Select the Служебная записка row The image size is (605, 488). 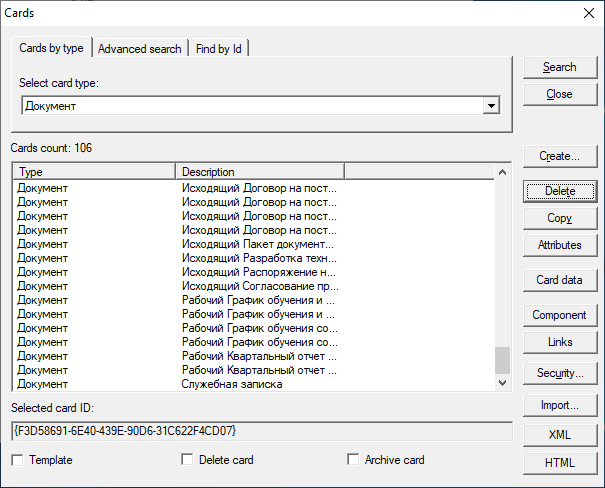[232, 384]
